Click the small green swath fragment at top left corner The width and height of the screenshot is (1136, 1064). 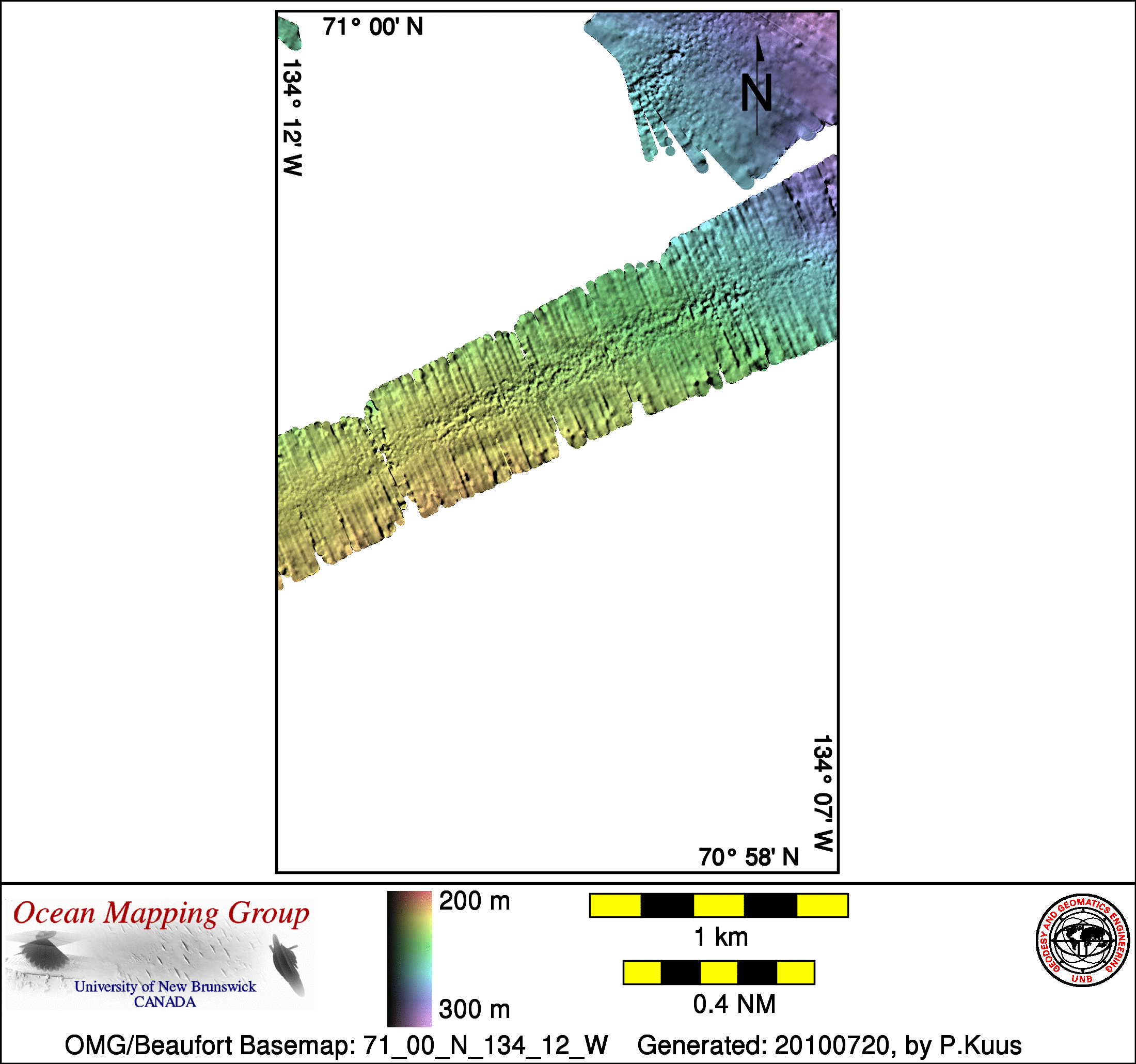[289, 34]
